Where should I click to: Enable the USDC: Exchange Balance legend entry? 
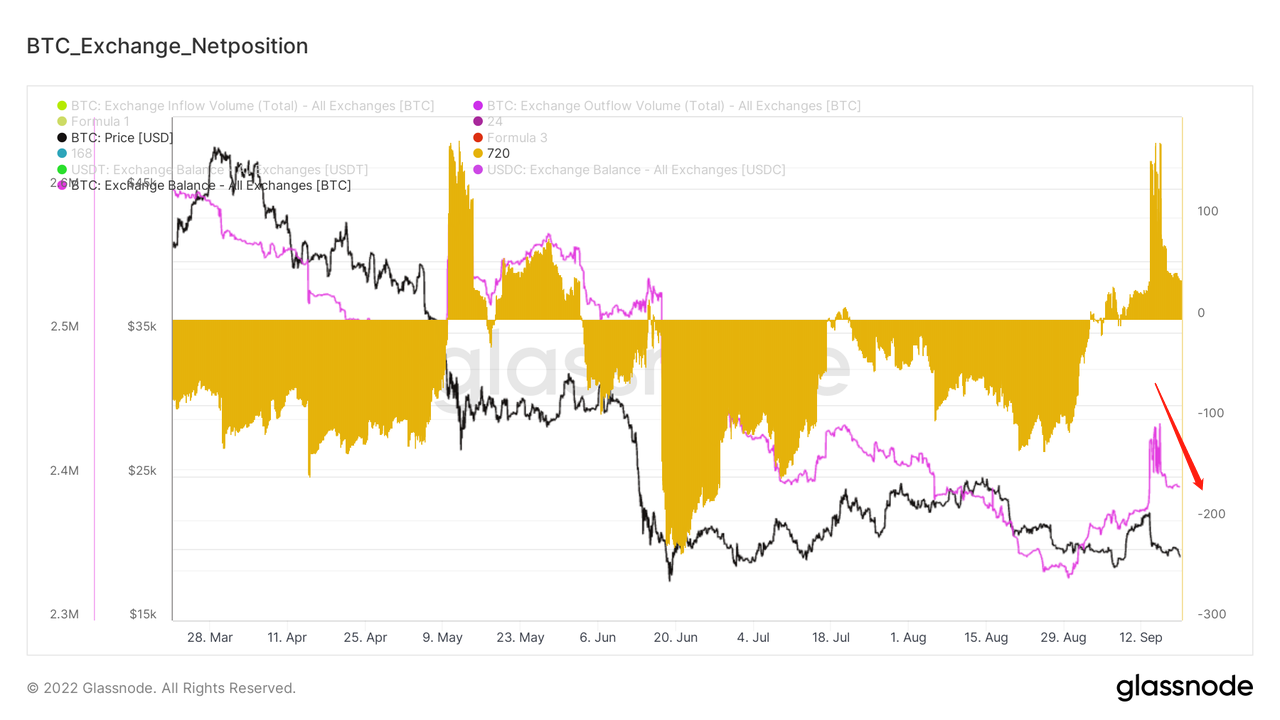636,170
